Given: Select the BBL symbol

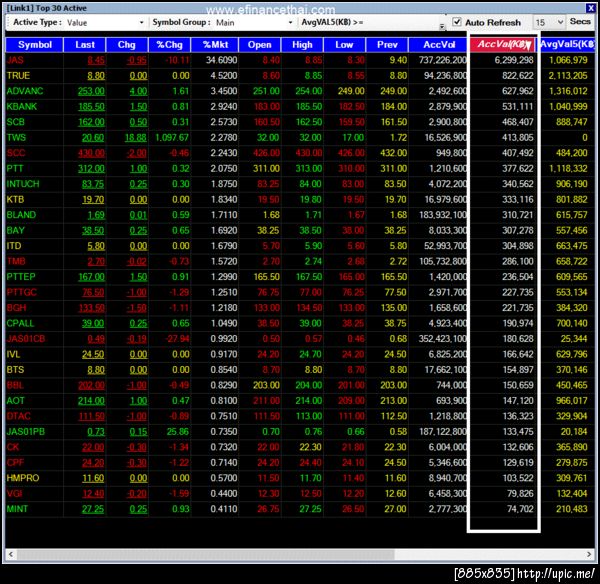Looking at the screenshot, I should [x=15, y=385].
